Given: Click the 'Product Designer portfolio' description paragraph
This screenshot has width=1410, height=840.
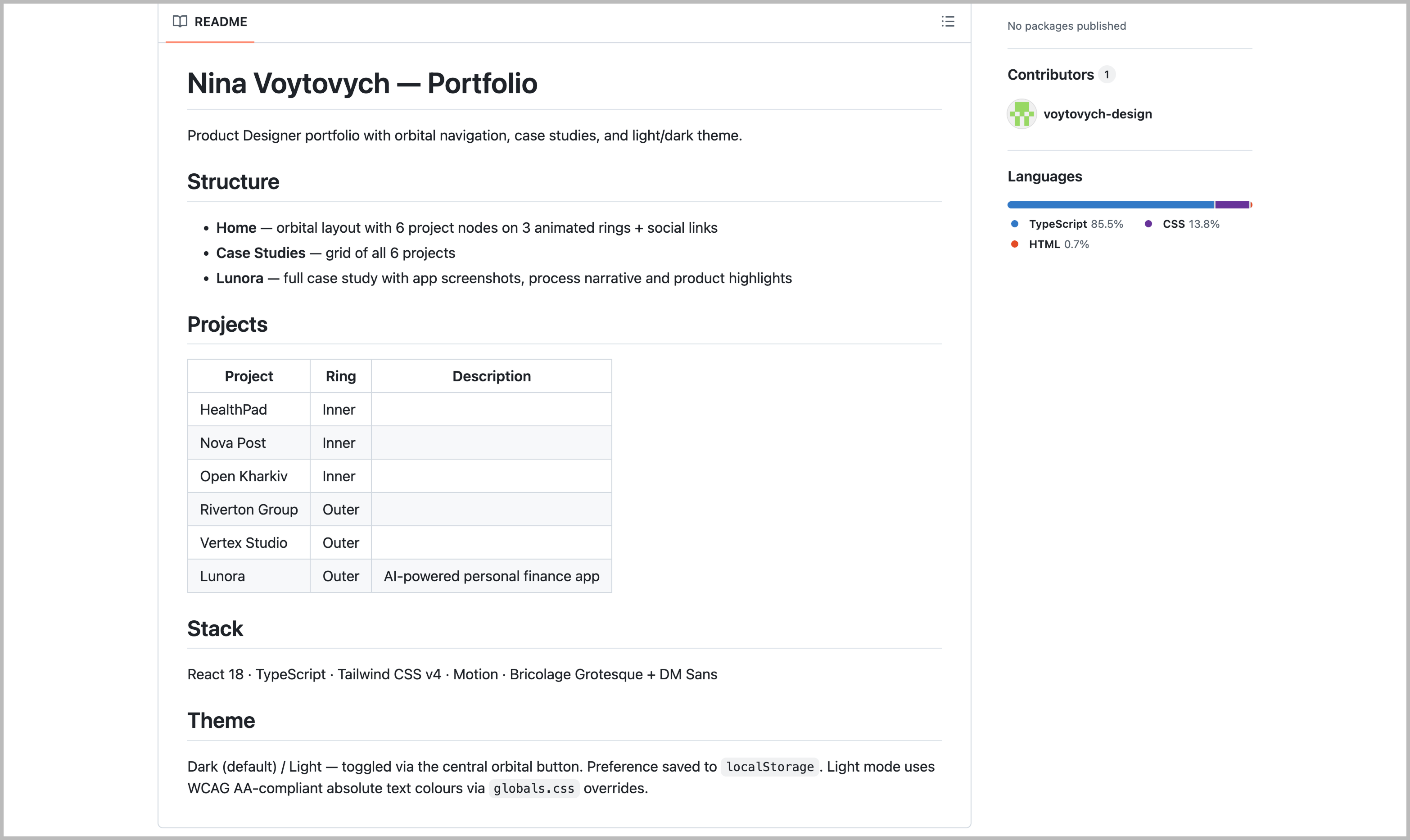Looking at the screenshot, I should (x=465, y=136).
